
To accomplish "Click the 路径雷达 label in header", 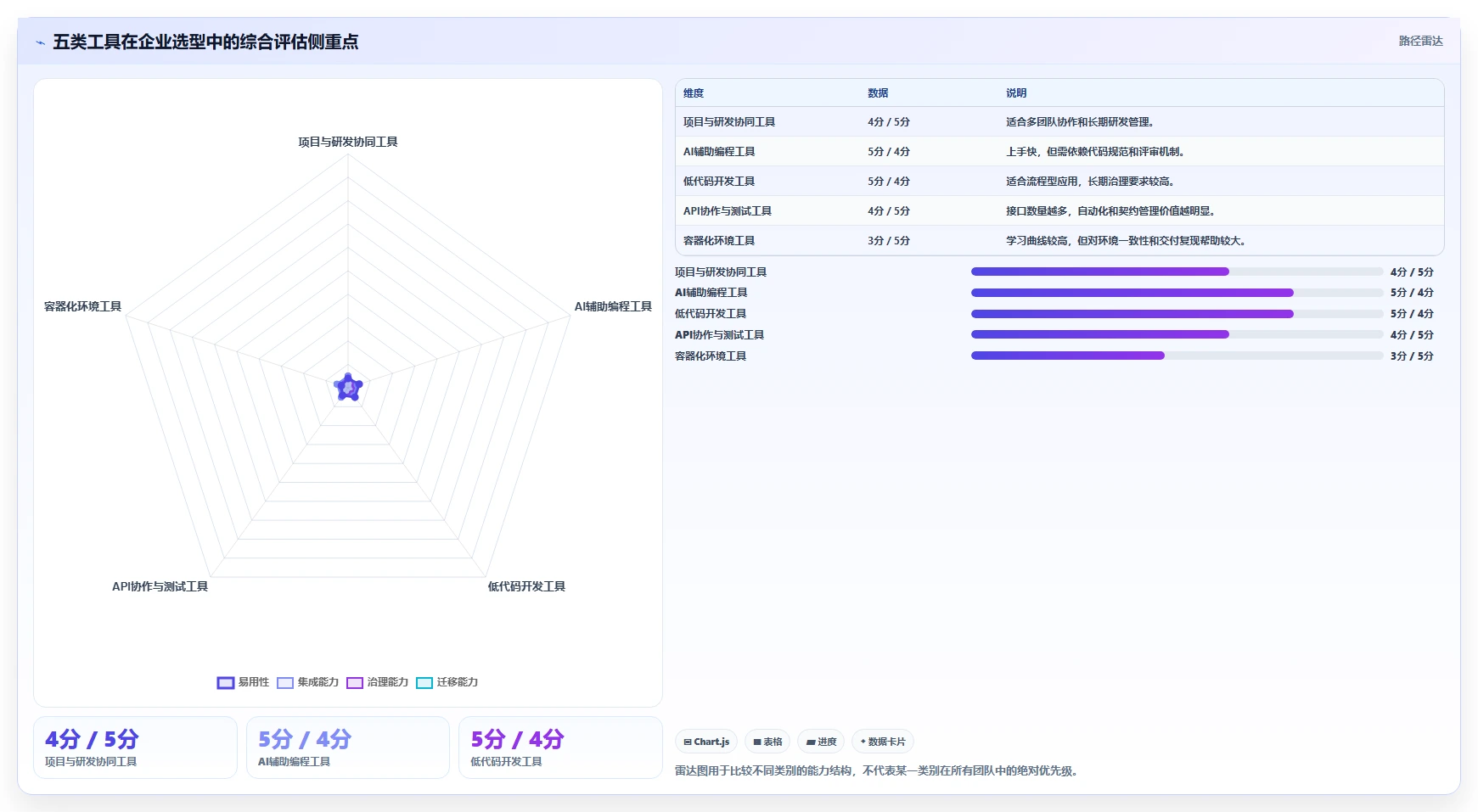I will [x=1421, y=41].
